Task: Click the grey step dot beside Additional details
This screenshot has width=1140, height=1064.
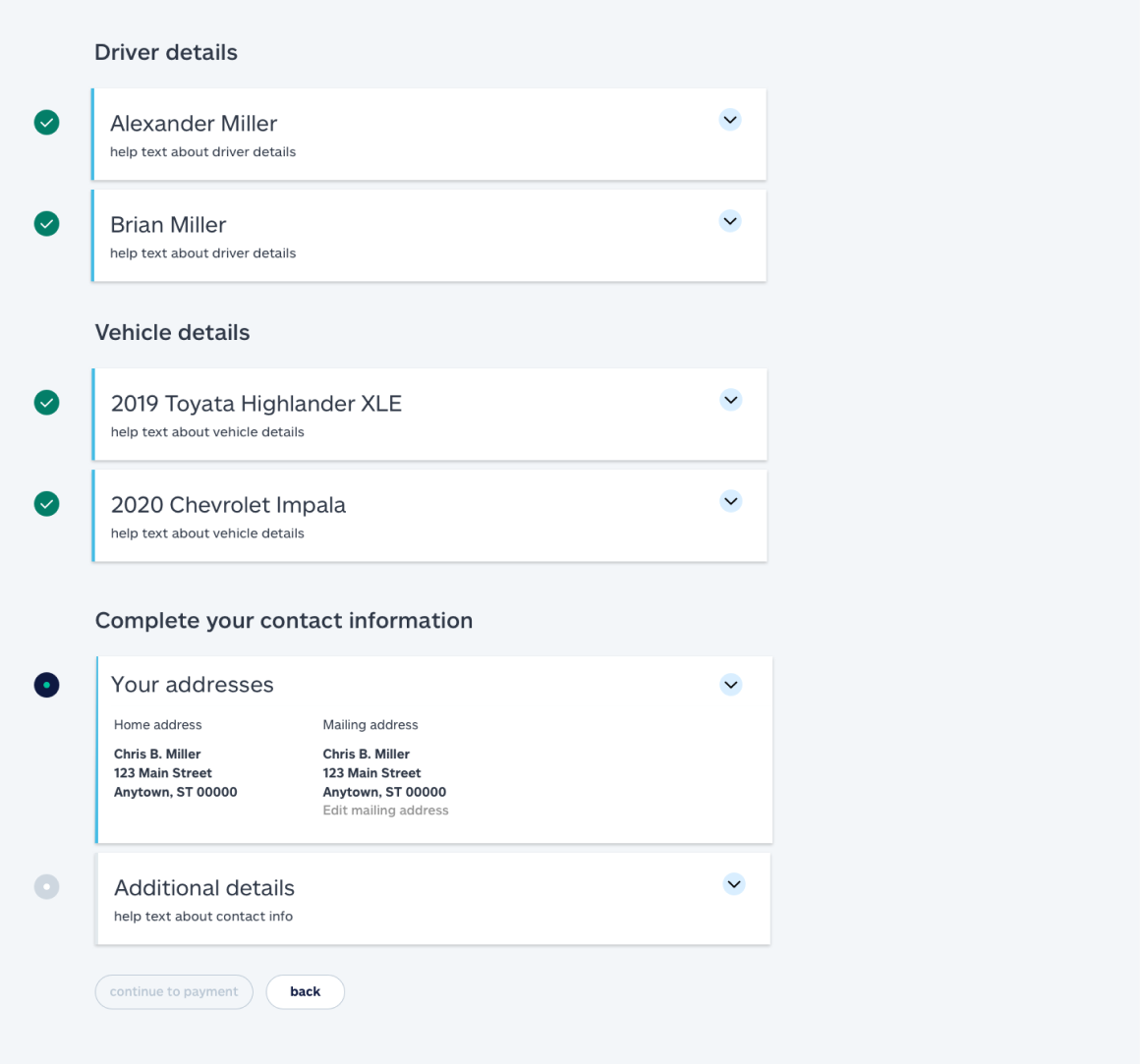Action: (46, 886)
